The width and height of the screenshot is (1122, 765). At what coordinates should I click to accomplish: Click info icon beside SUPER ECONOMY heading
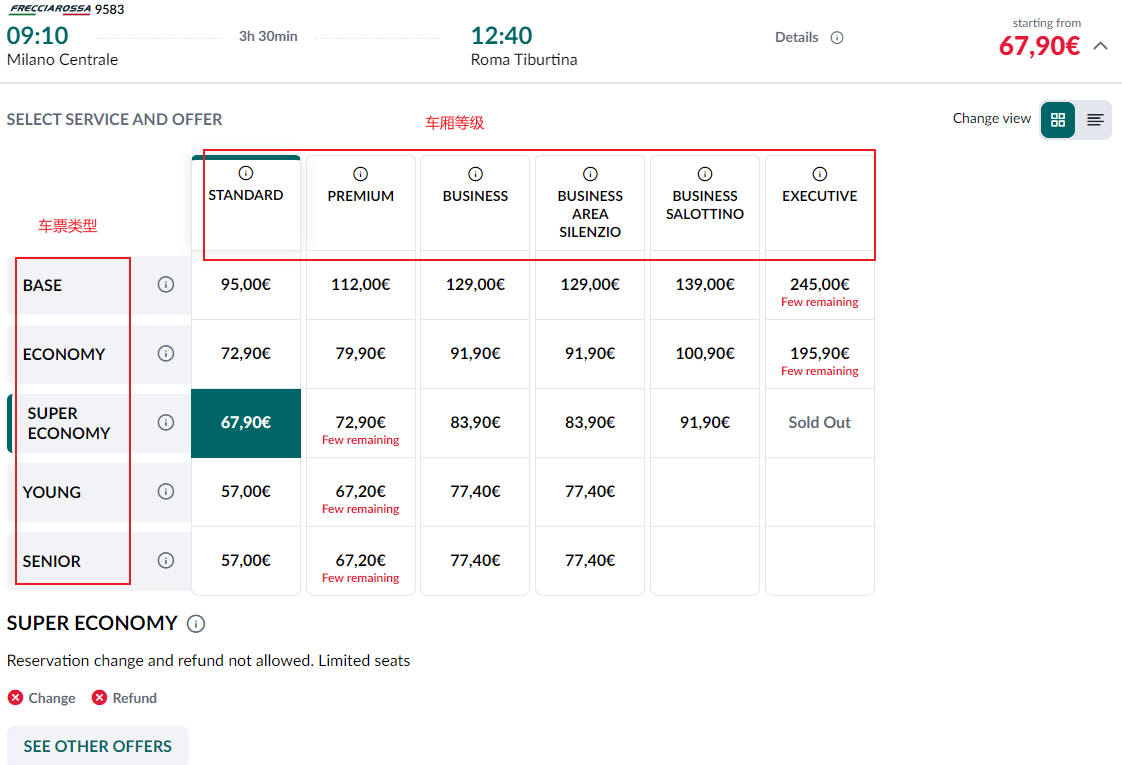[x=196, y=624]
